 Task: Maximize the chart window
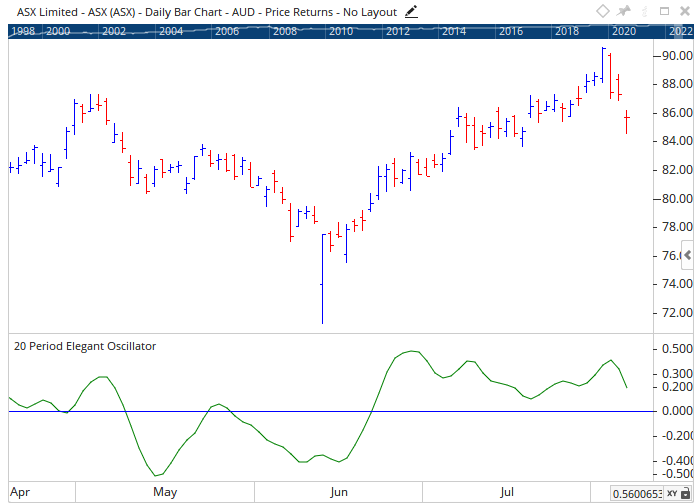664,11
